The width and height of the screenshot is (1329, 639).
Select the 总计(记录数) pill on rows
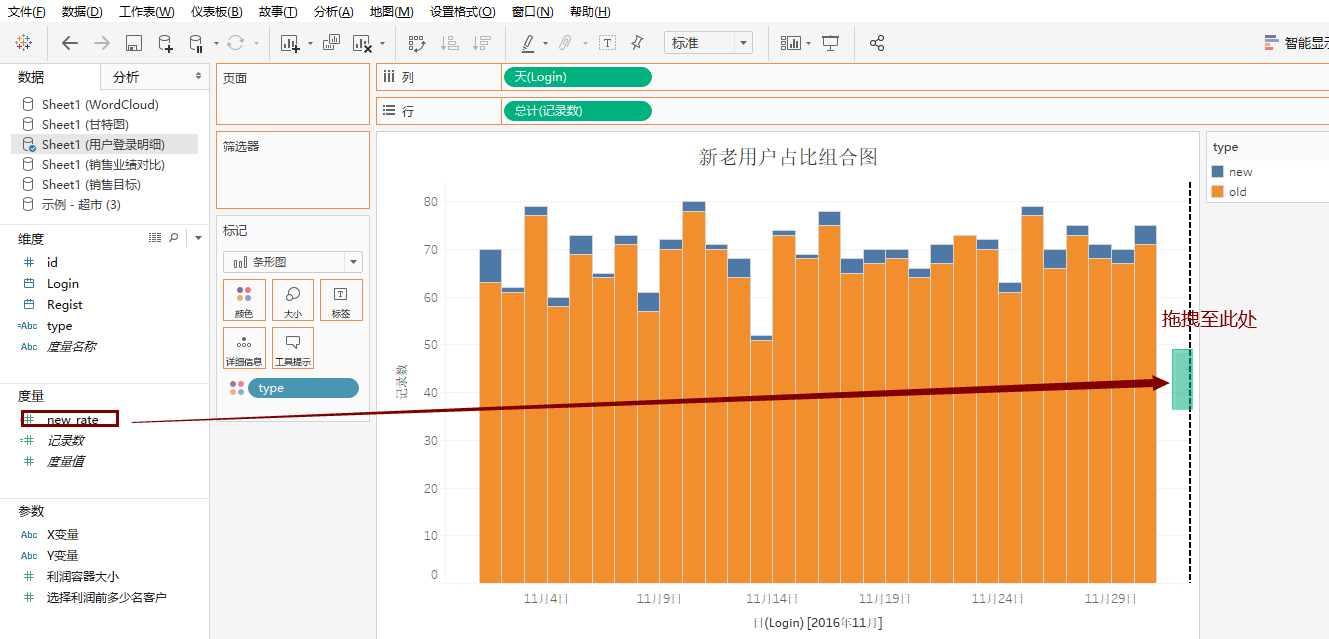(x=577, y=111)
